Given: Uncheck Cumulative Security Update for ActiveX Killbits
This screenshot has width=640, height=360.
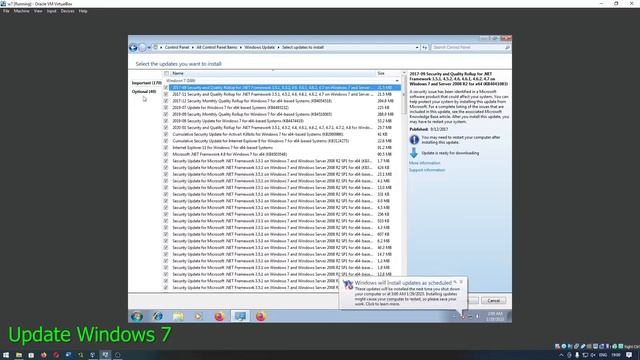Looking at the screenshot, I should tap(166, 134).
